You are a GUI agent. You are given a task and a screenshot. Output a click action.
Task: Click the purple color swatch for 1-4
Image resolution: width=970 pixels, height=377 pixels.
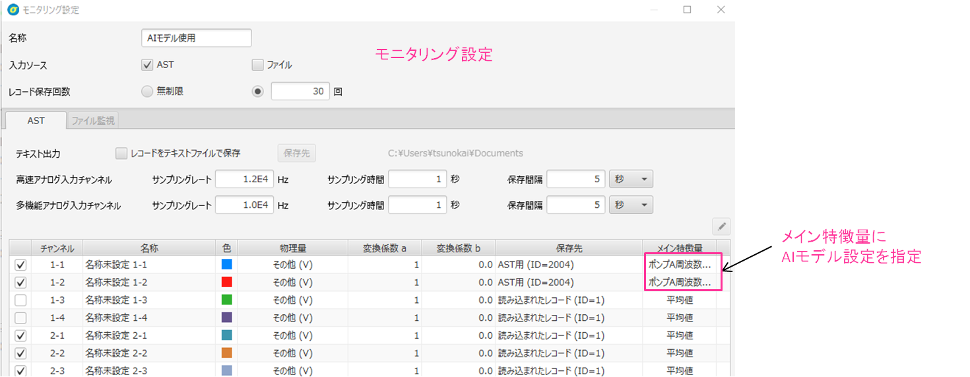point(226,318)
